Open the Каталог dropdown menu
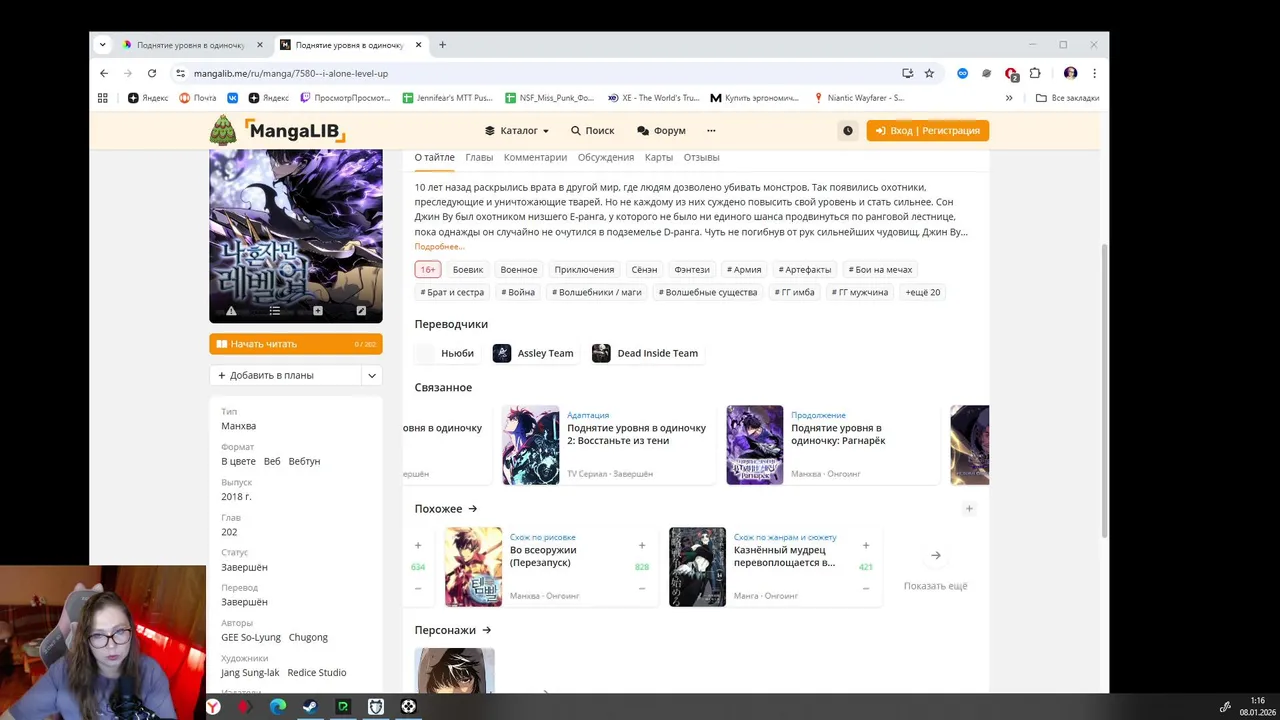 pos(517,130)
